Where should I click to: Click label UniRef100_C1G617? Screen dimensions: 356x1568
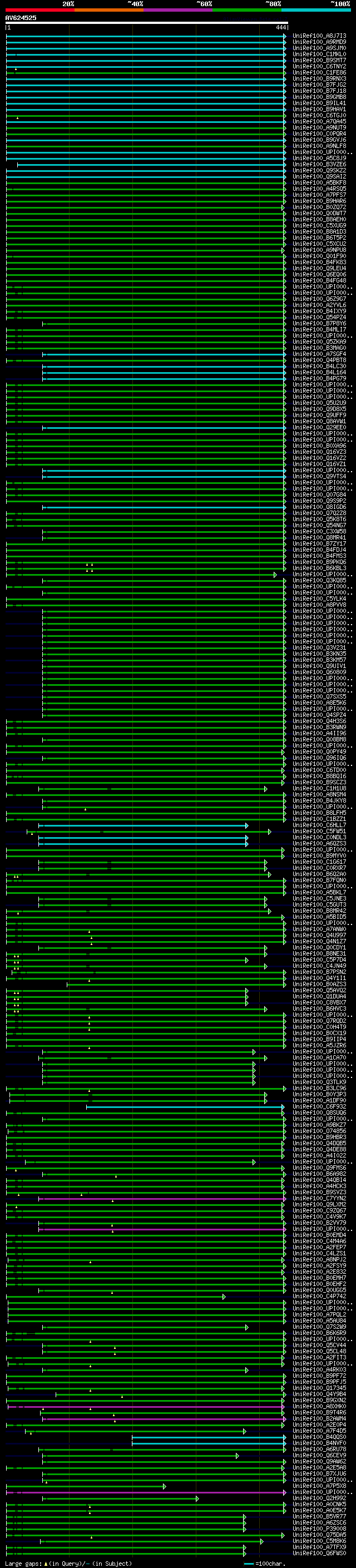click(319, 862)
